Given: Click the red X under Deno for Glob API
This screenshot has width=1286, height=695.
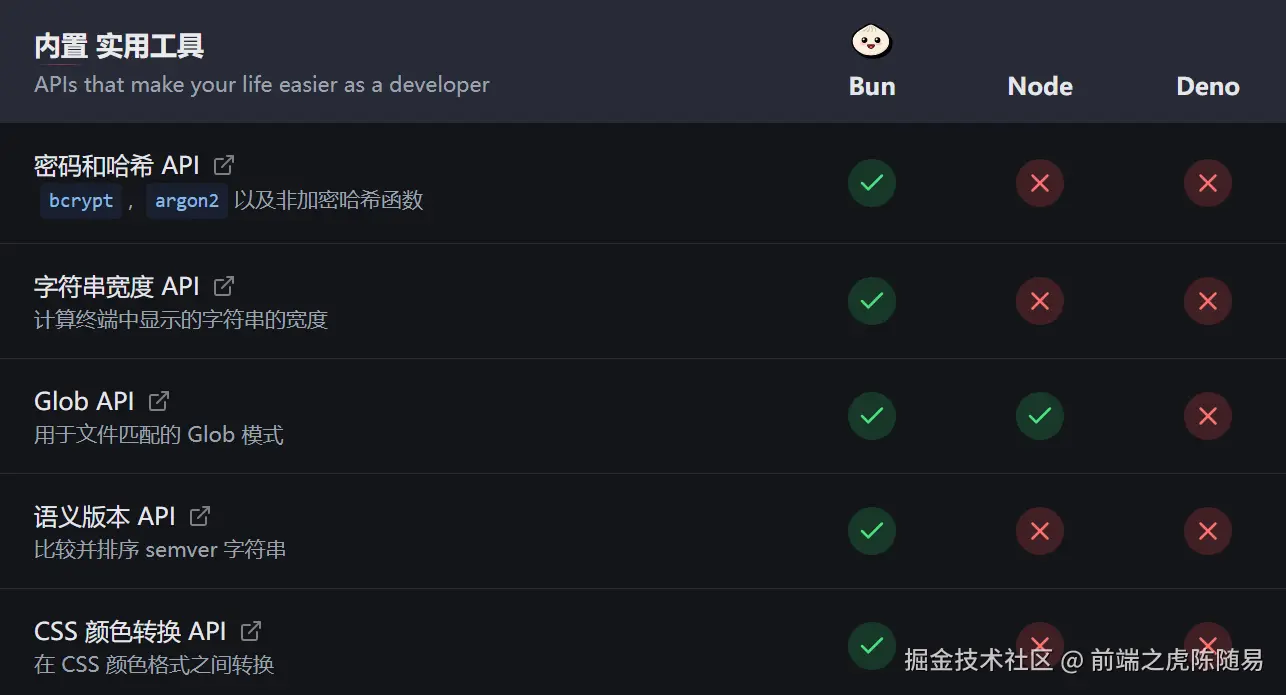Looking at the screenshot, I should (1207, 416).
